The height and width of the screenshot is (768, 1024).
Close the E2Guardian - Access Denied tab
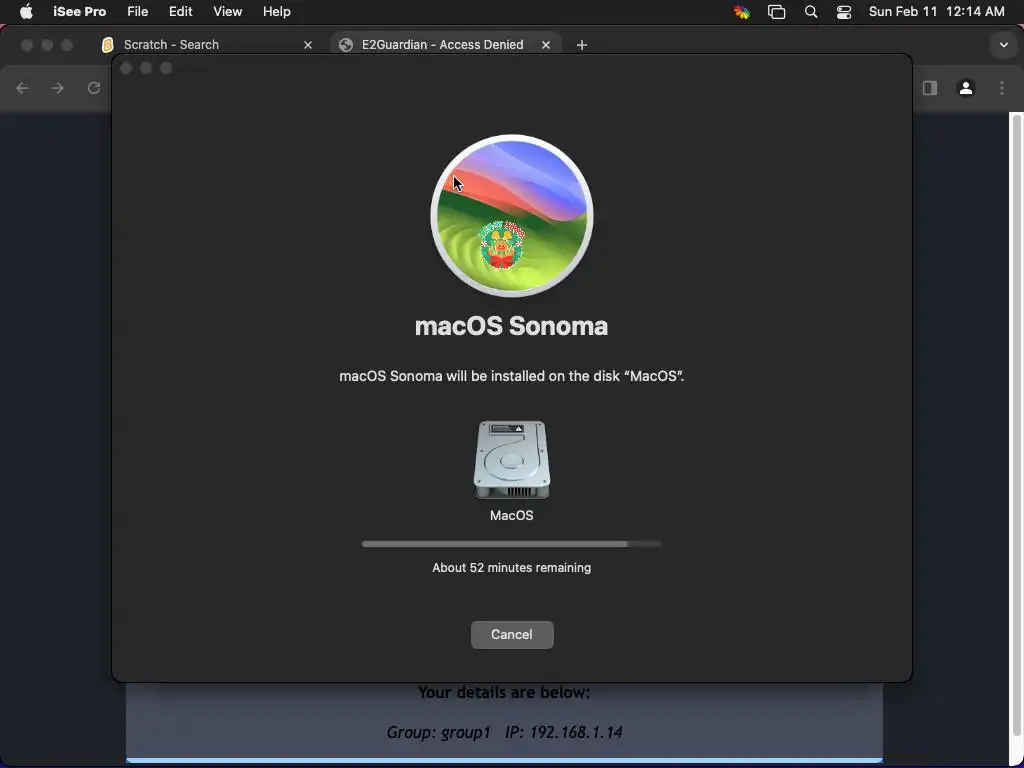point(546,45)
